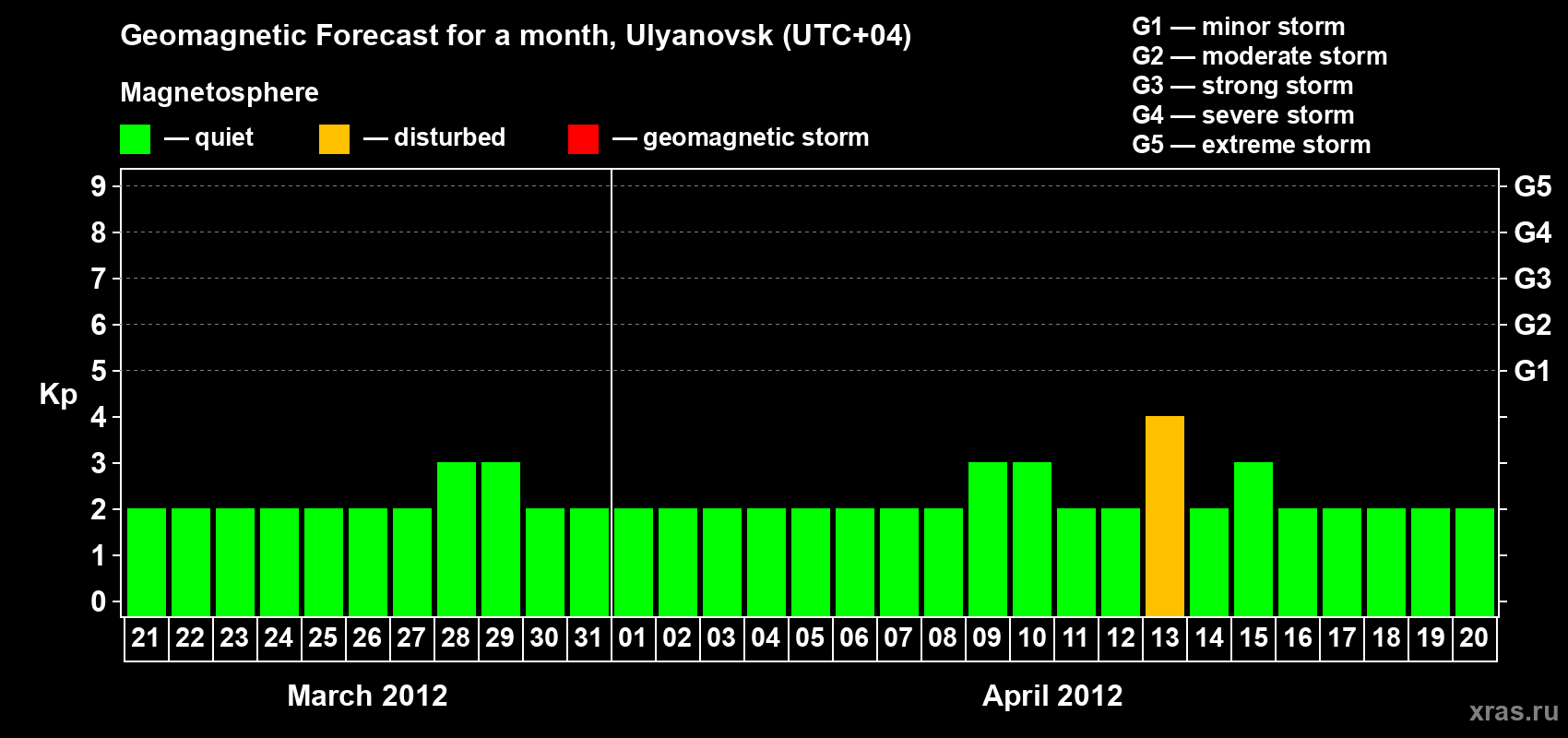The image size is (1568, 738).
Task: Click the date cell 13 in April
Action: [1165, 638]
